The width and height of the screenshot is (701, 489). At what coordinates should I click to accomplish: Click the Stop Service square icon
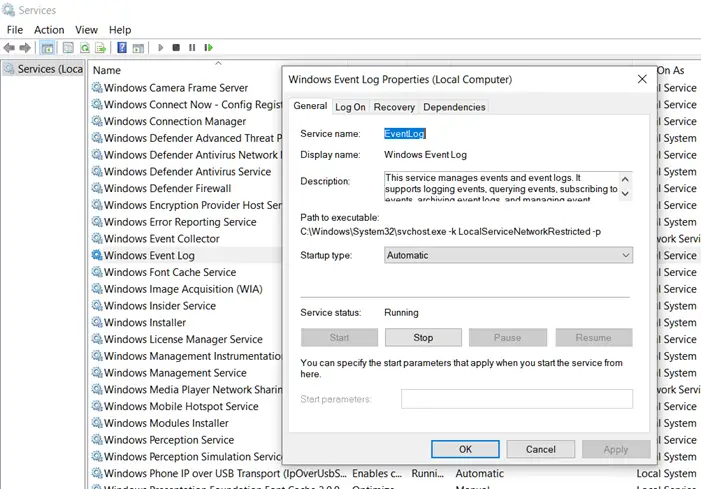click(x=176, y=47)
